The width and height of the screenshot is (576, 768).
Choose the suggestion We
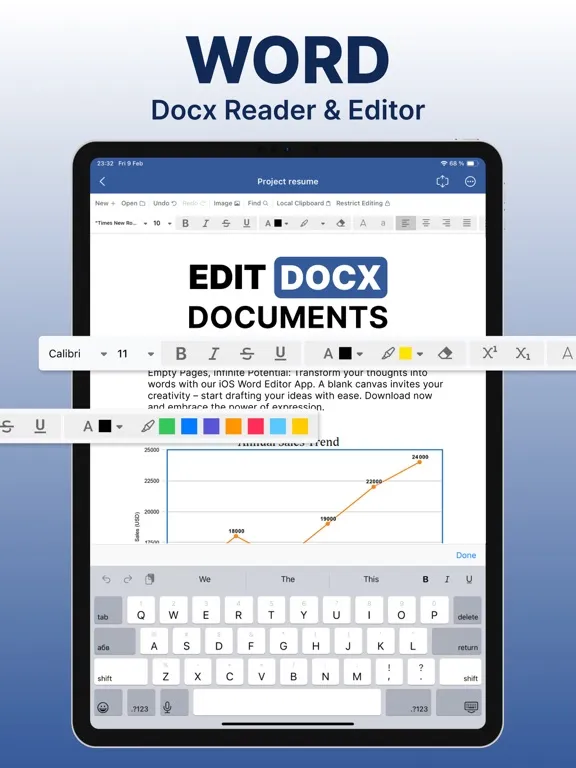(205, 579)
